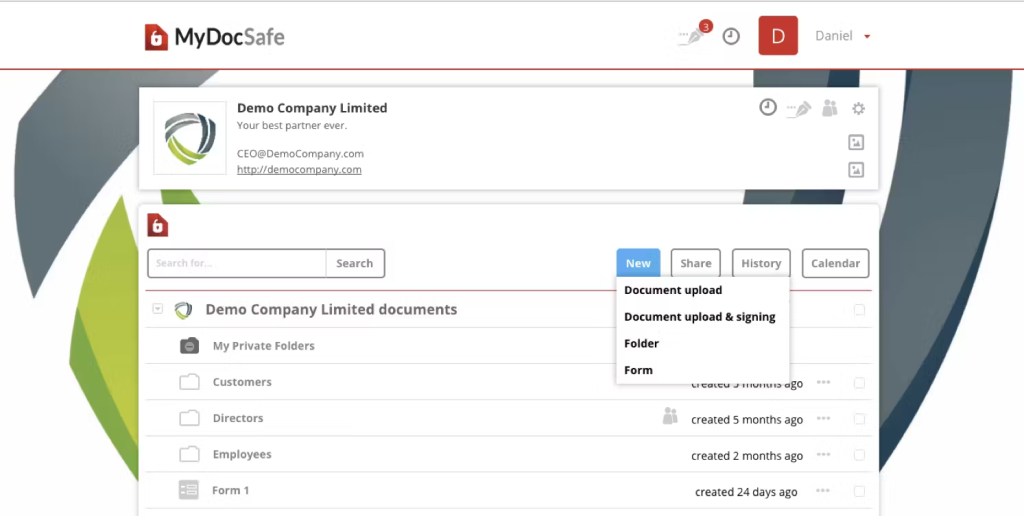
Task: Click the signature pen icon in company card
Action: pyautogui.click(x=798, y=108)
